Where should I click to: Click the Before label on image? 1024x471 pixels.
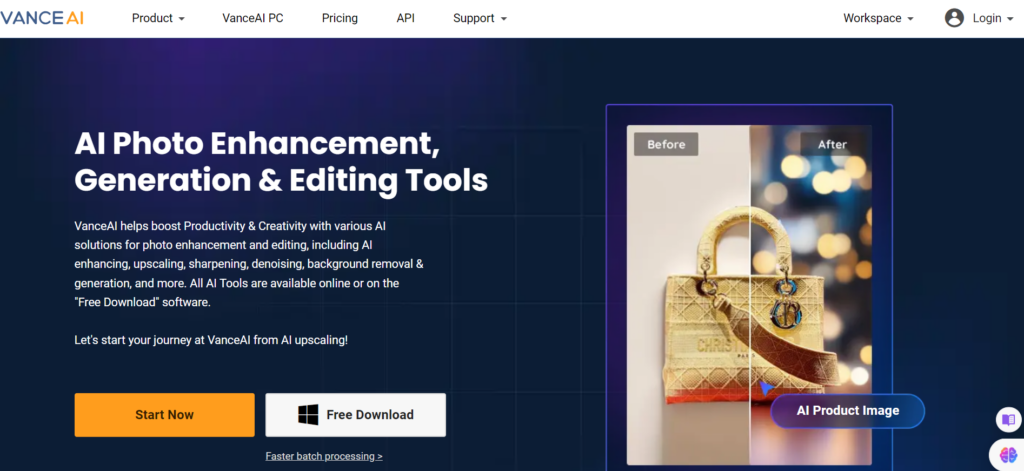pyautogui.click(x=666, y=144)
